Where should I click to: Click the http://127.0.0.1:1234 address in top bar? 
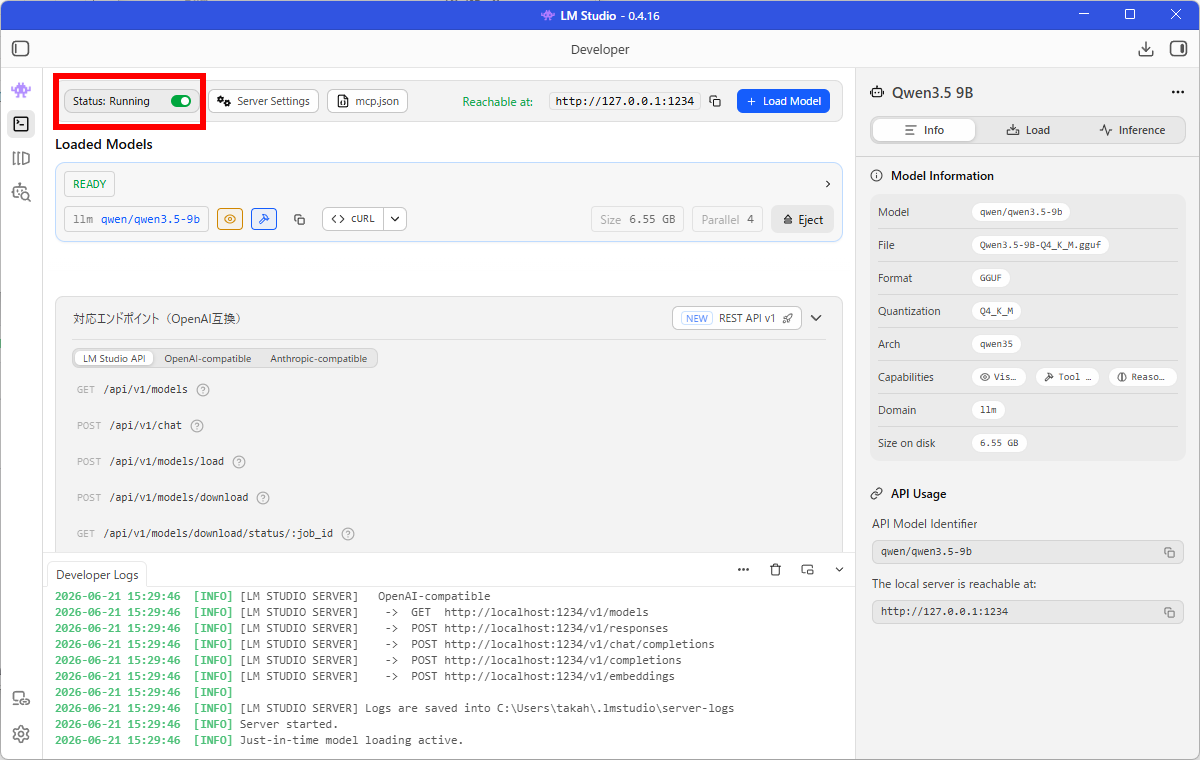point(625,101)
